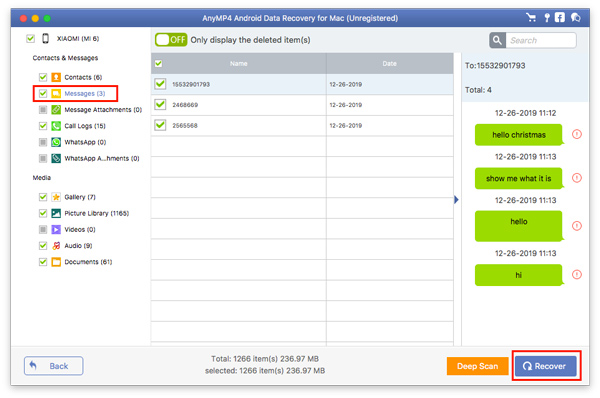Viewport: 600px width, 398px height.
Task: Click warning icon beside 'show me what it is'
Action: (x=577, y=178)
